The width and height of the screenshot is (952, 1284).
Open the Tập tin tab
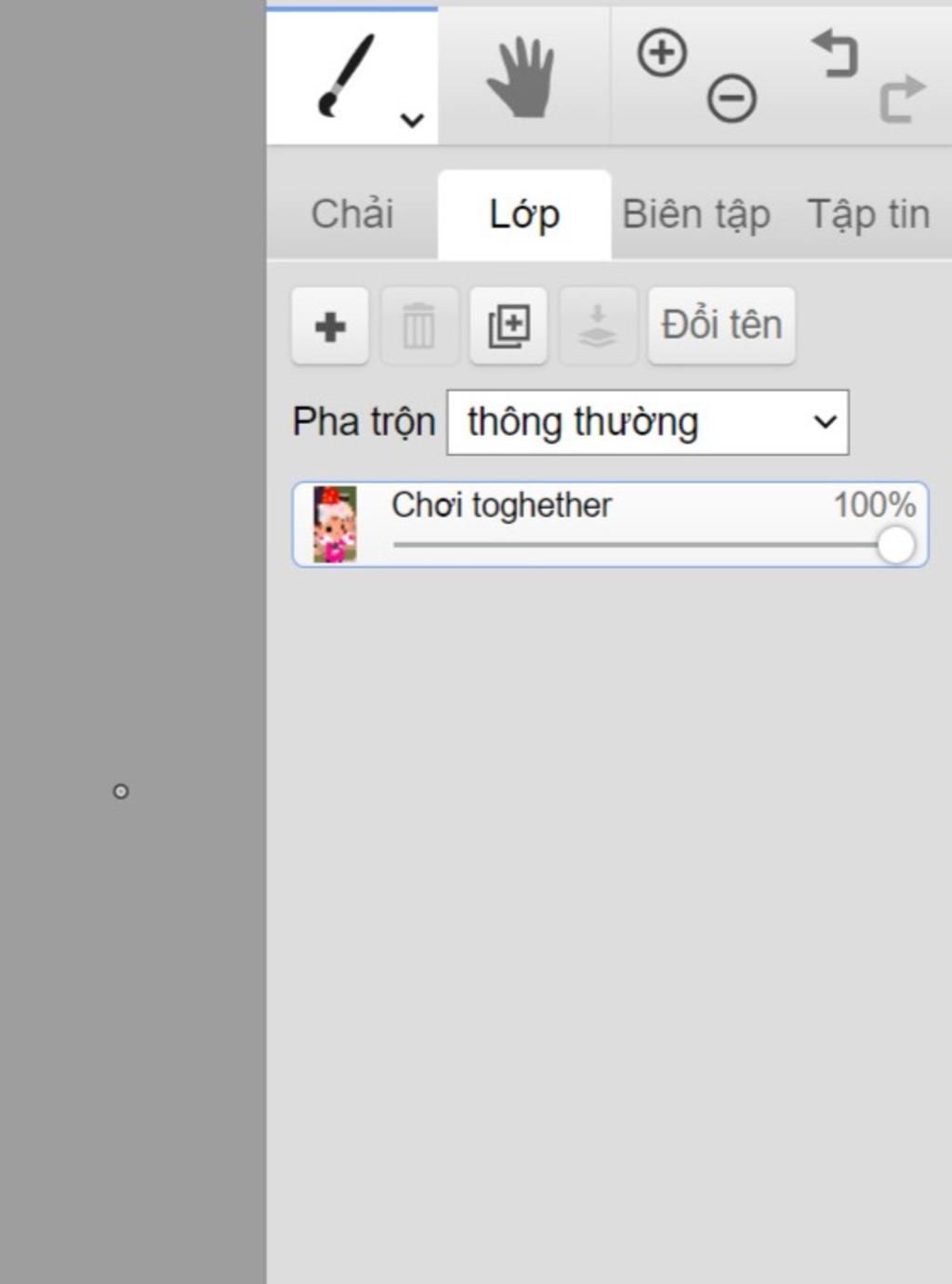[x=868, y=214]
